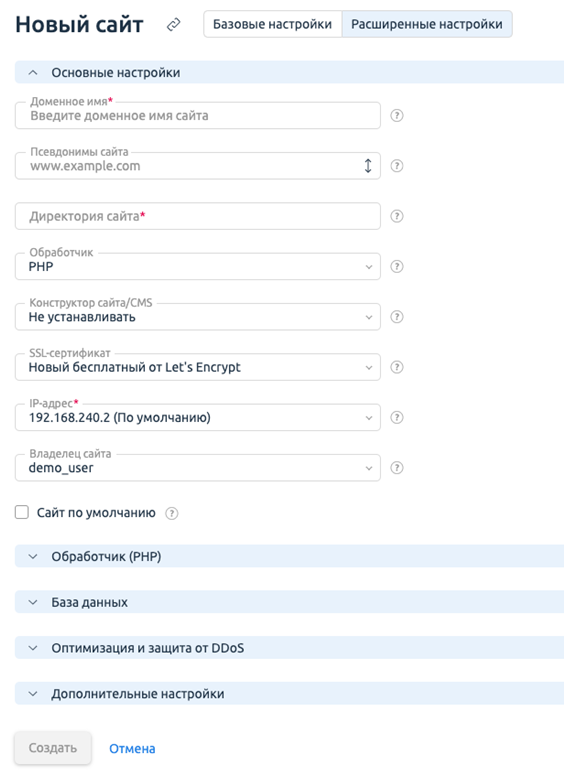
Task: Switch to Базовые настройки tab
Action: click(x=272, y=24)
